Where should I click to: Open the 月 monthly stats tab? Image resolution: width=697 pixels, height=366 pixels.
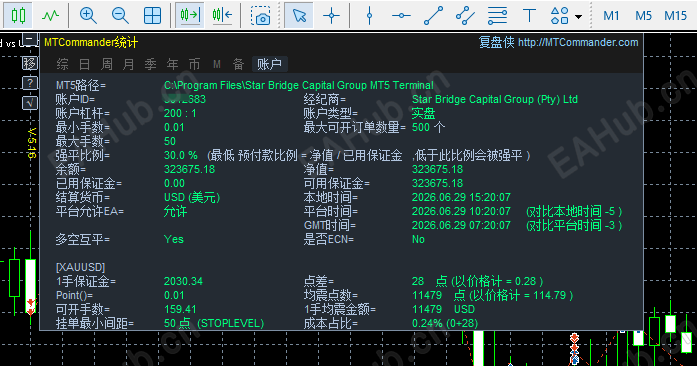(128, 64)
